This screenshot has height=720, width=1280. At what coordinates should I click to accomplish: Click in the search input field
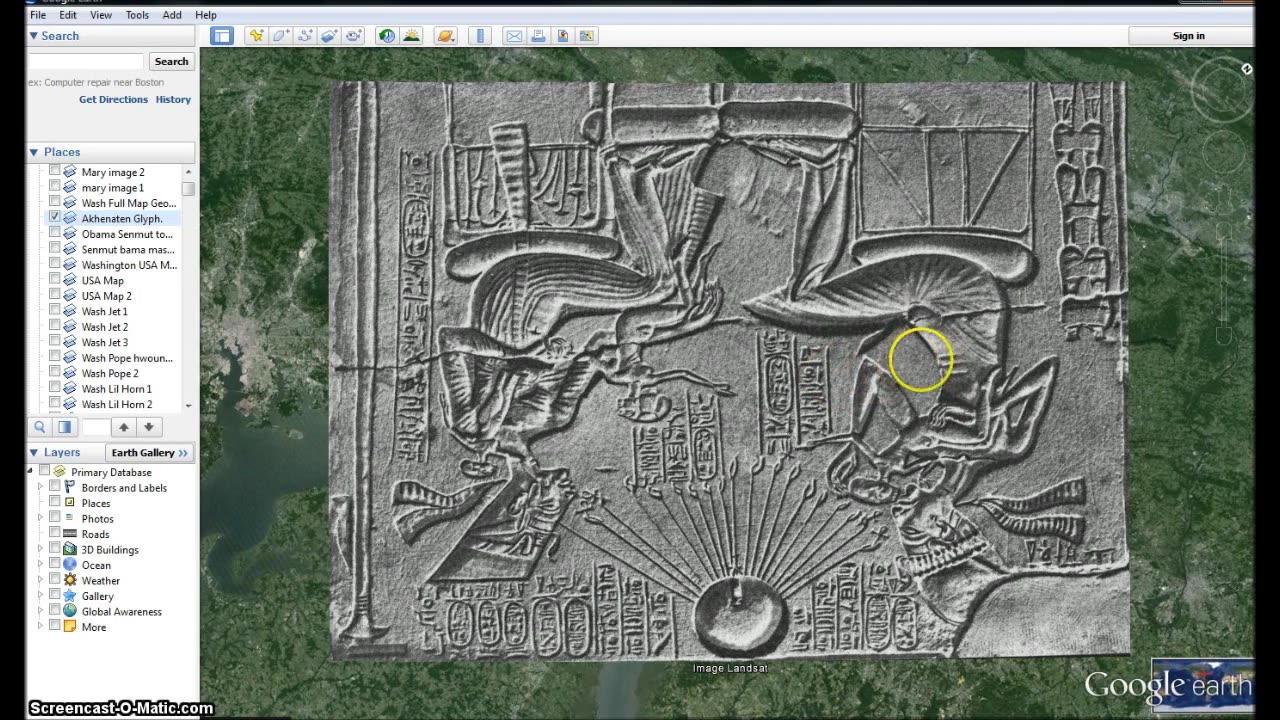86,61
